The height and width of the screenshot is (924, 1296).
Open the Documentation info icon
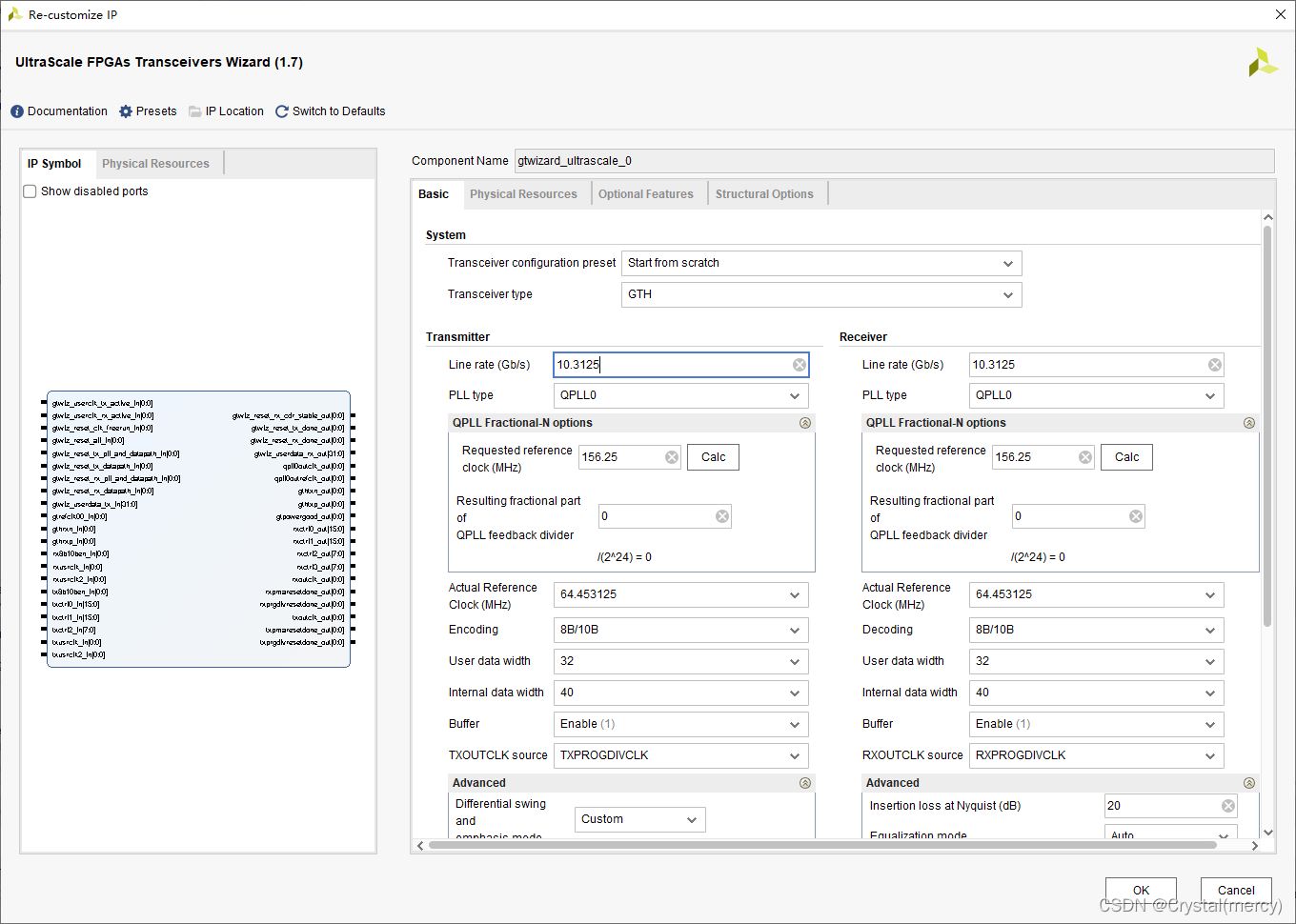tap(17, 111)
